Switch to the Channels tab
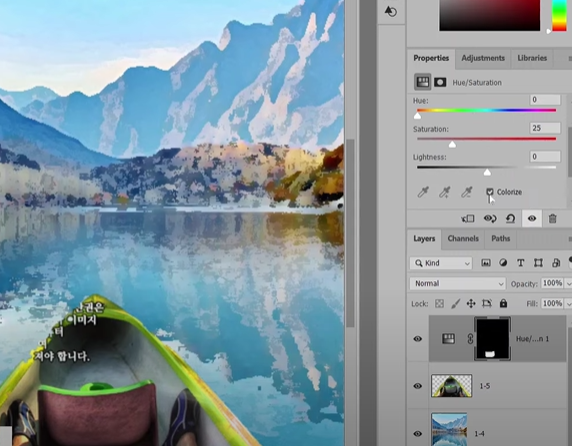The width and height of the screenshot is (572, 446). 463,238
